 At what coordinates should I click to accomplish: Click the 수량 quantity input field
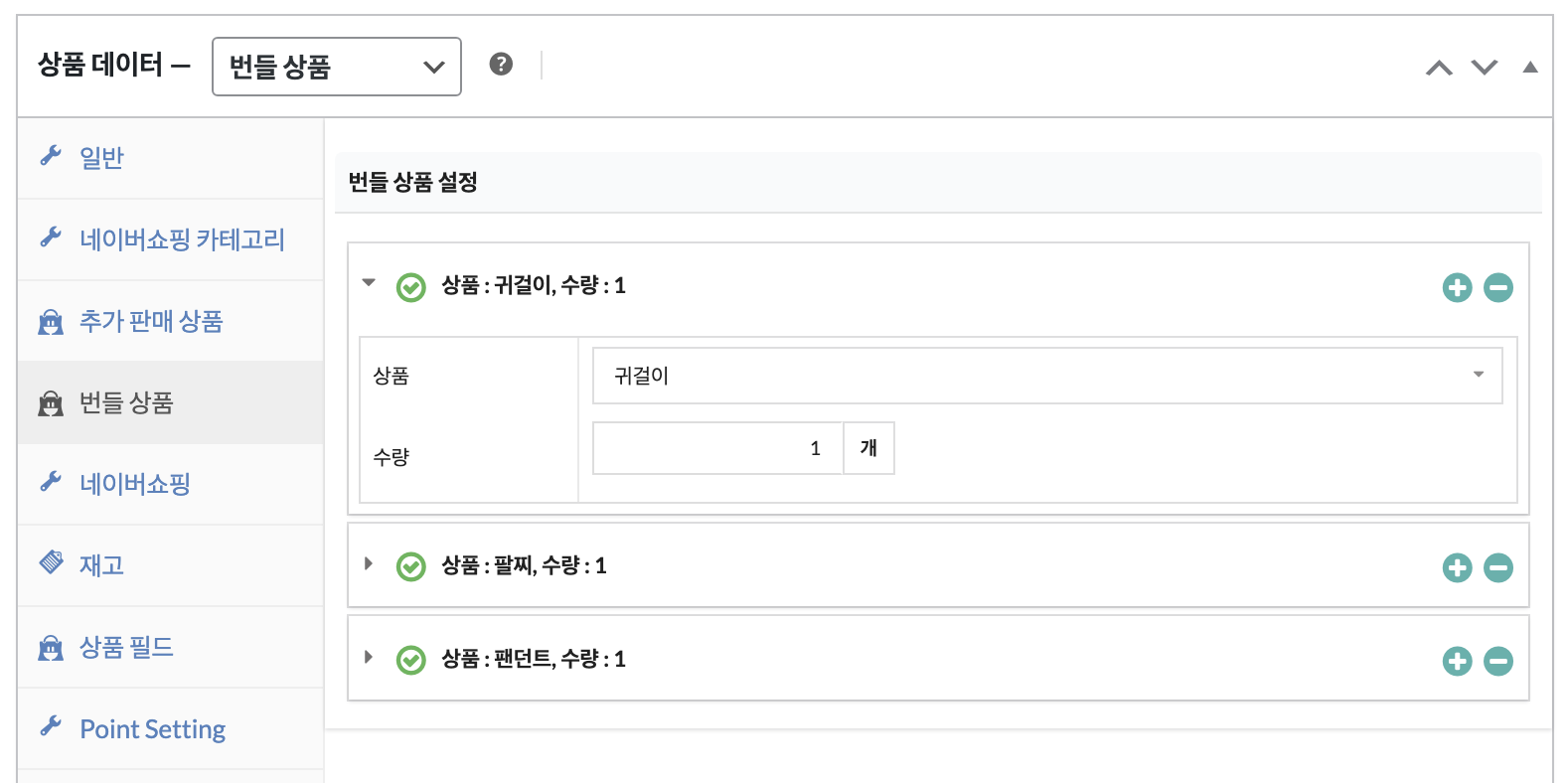click(717, 448)
